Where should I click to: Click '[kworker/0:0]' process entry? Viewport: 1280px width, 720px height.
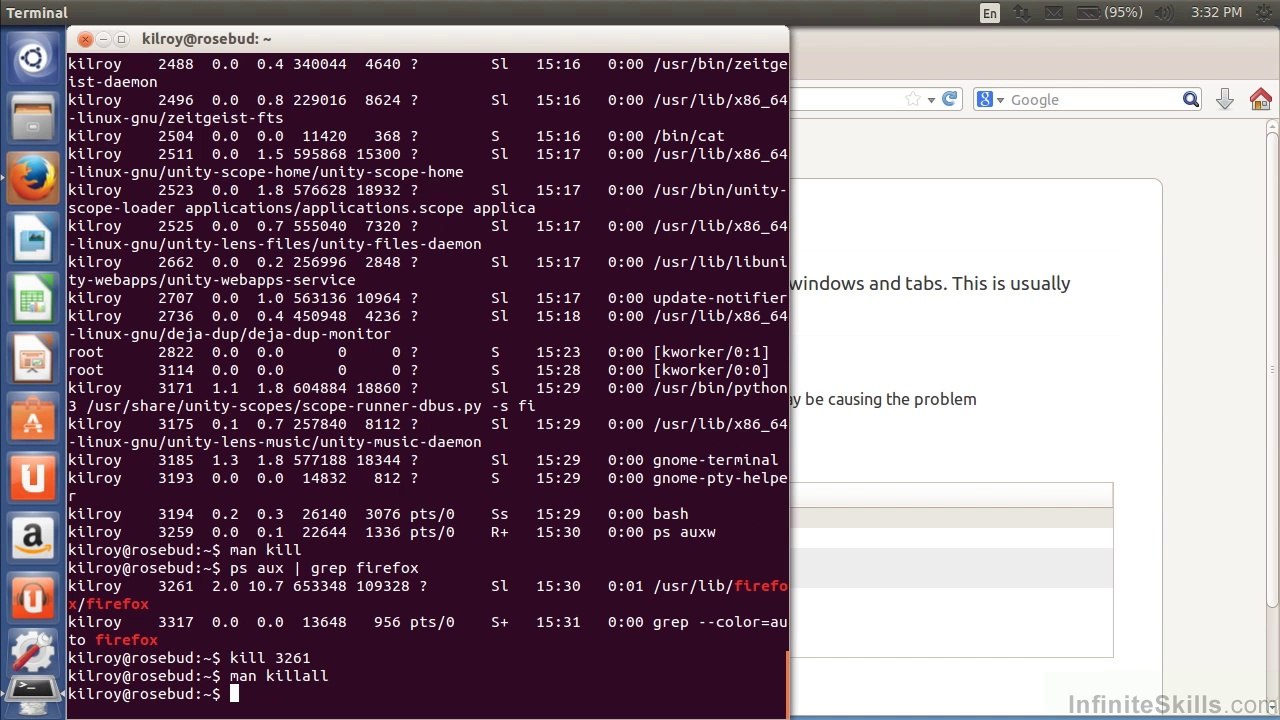[x=711, y=370]
